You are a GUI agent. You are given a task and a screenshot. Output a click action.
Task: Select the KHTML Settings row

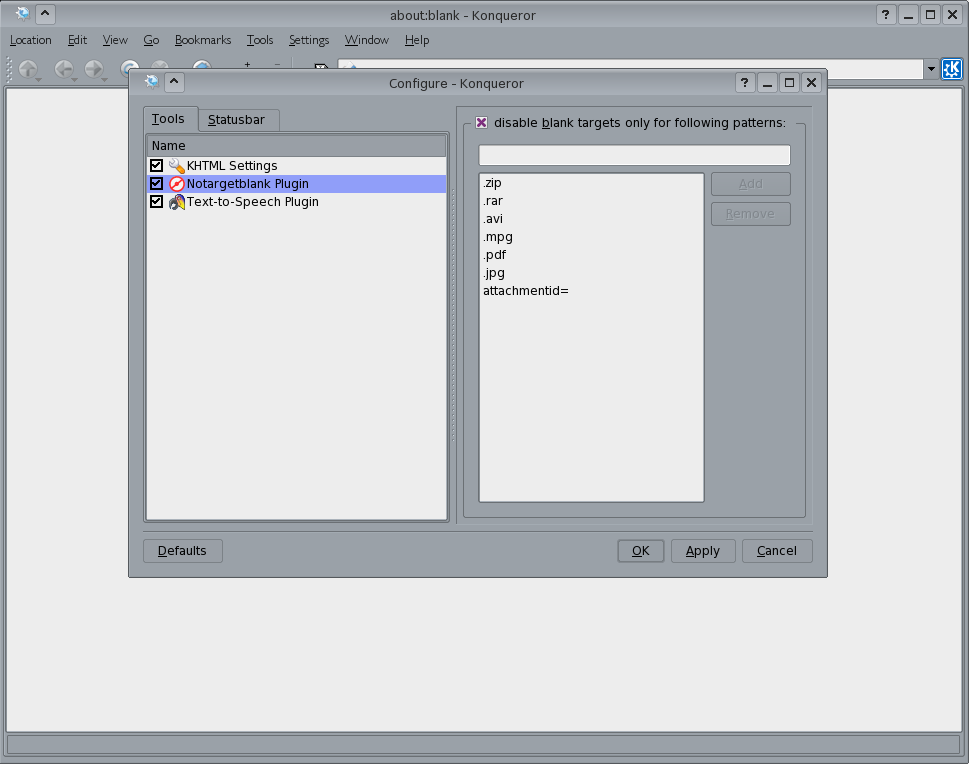296,166
